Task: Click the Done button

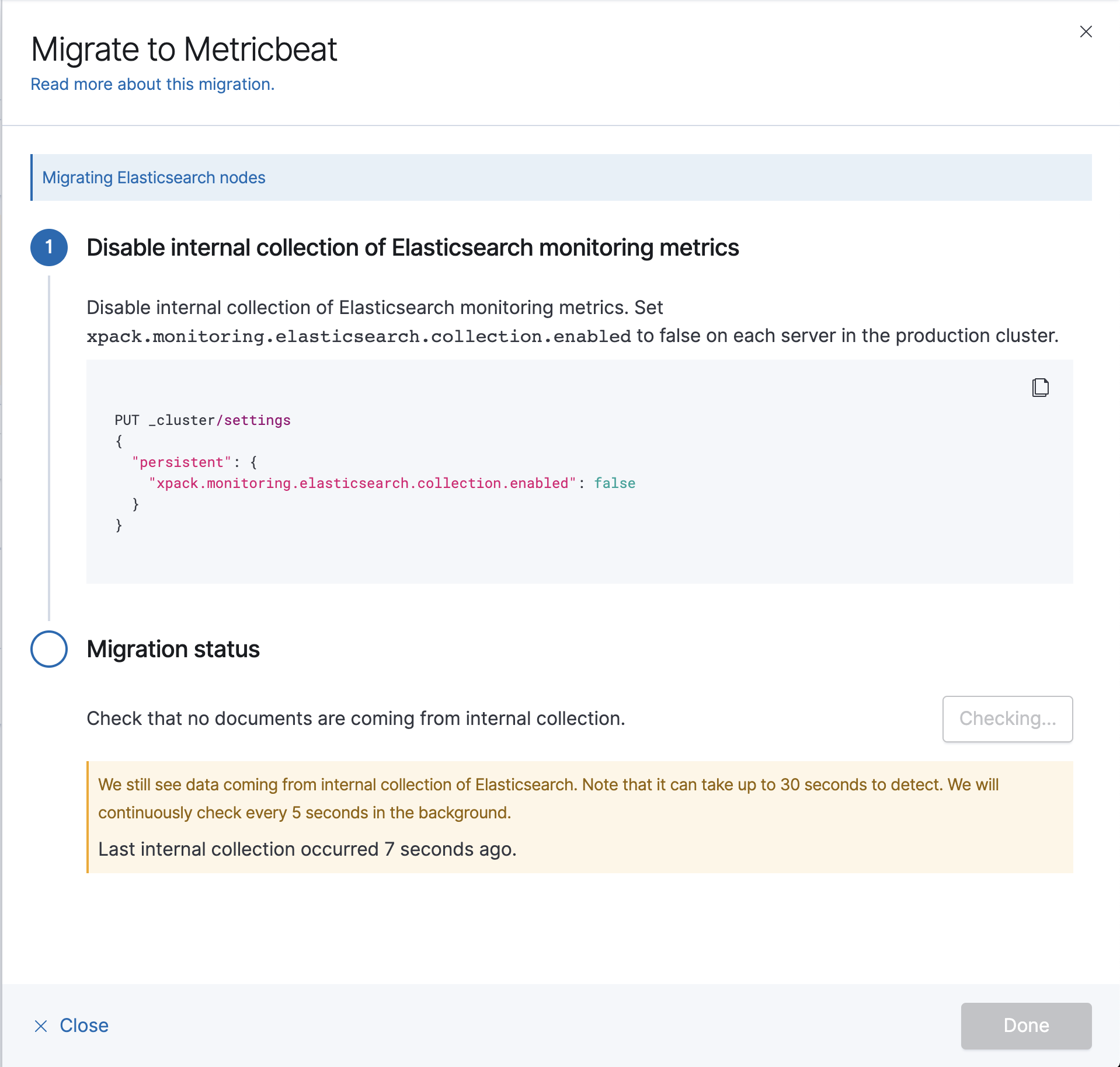Action: tap(1026, 1026)
